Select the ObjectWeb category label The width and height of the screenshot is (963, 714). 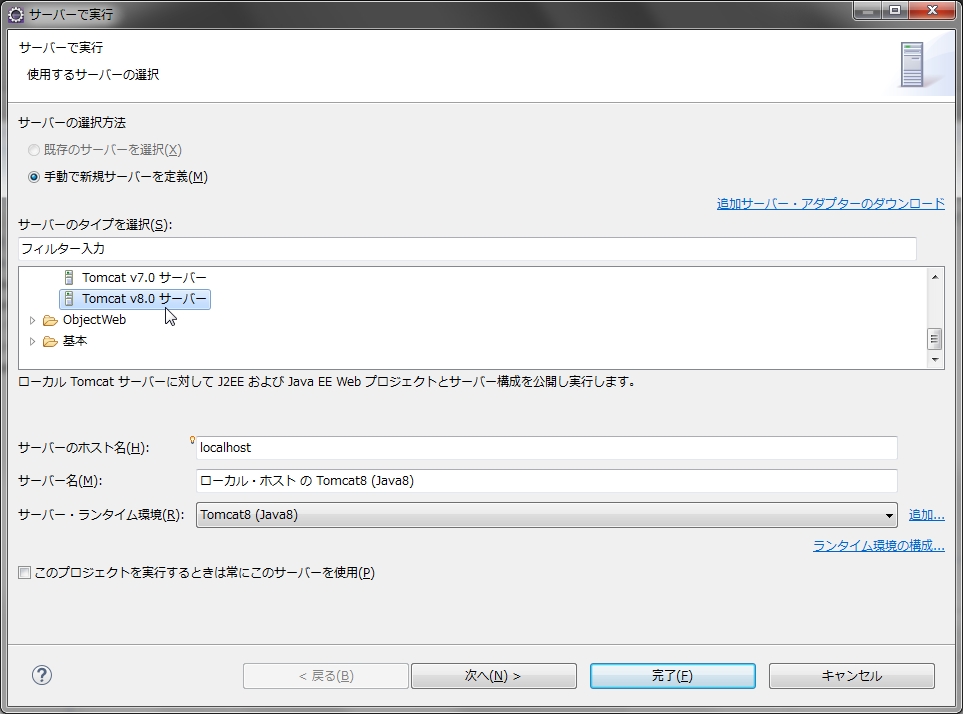pos(94,320)
